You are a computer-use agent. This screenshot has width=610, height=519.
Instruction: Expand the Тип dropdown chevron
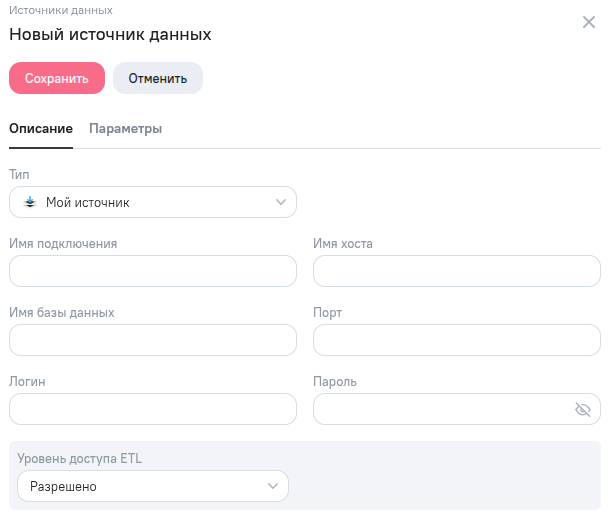coord(280,202)
